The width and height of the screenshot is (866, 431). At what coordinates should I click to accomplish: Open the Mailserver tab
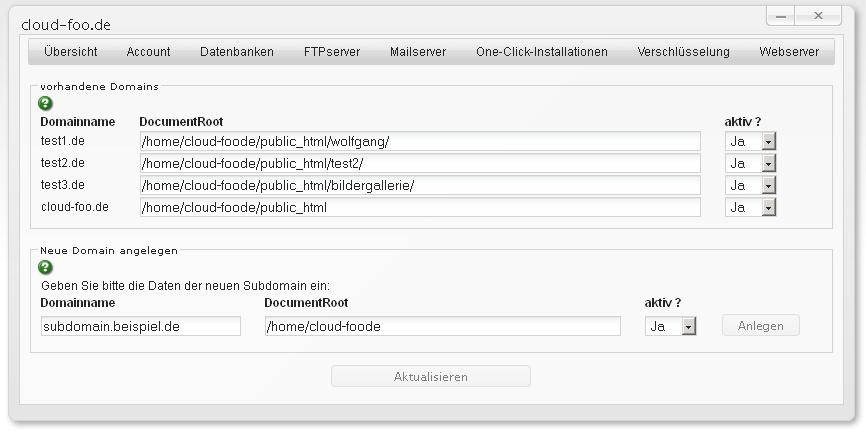point(418,52)
